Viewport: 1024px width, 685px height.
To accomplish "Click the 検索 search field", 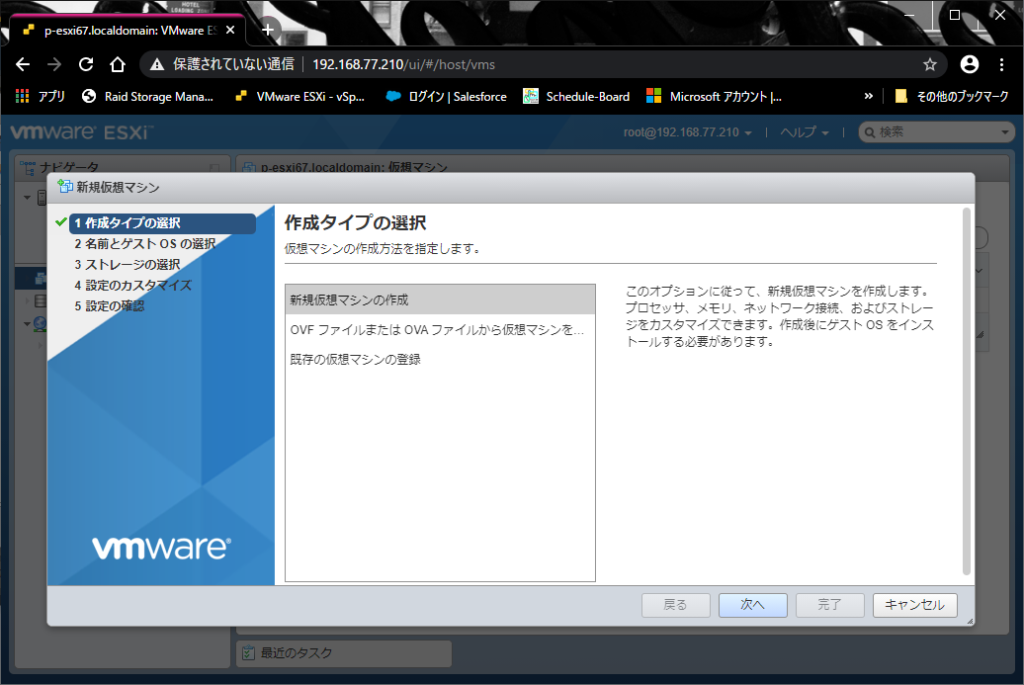I will click(x=936, y=133).
